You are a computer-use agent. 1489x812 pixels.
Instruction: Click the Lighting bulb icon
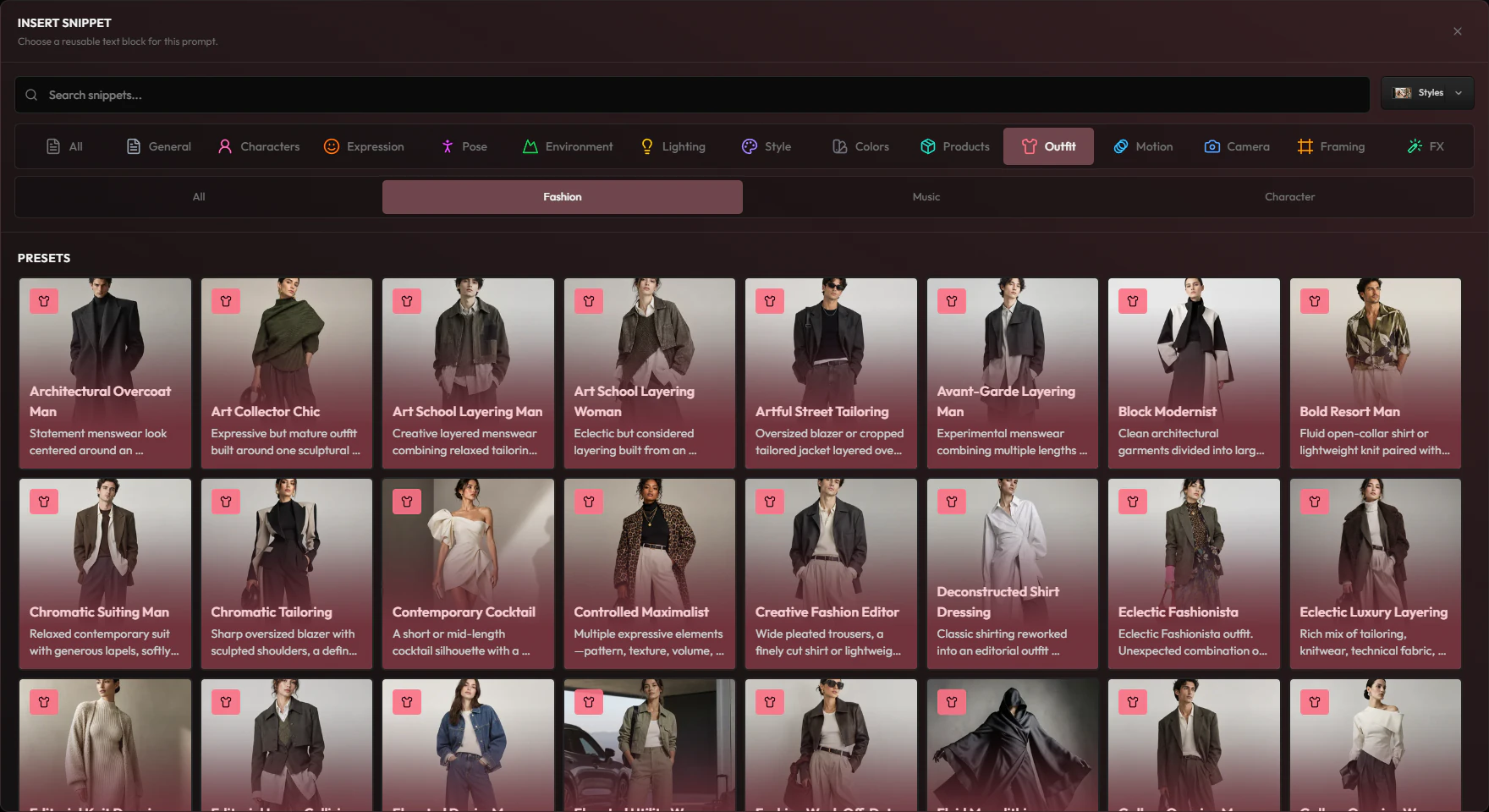pos(647,146)
